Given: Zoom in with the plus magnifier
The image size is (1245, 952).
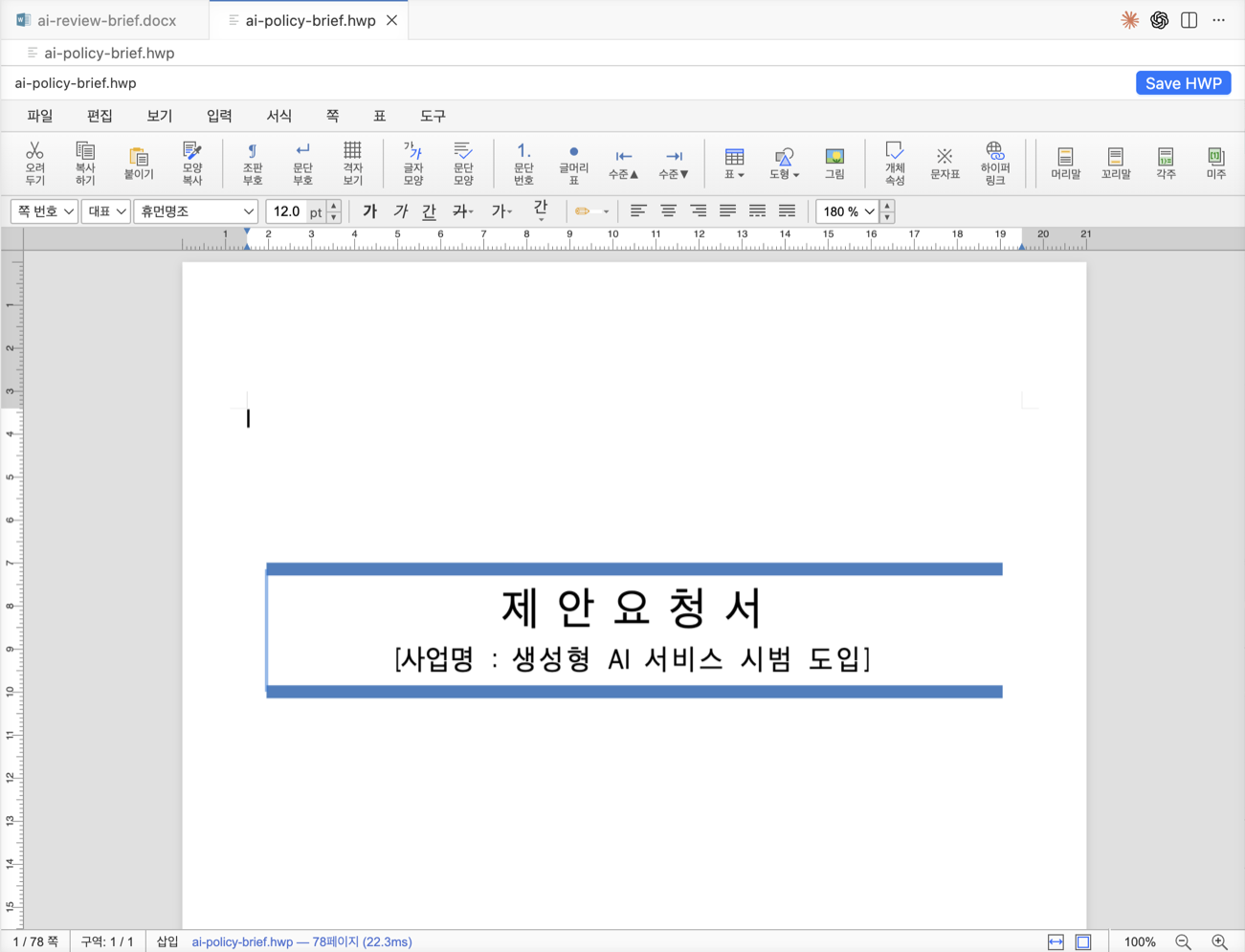Looking at the screenshot, I should pyautogui.click(x=1220, y=942).
